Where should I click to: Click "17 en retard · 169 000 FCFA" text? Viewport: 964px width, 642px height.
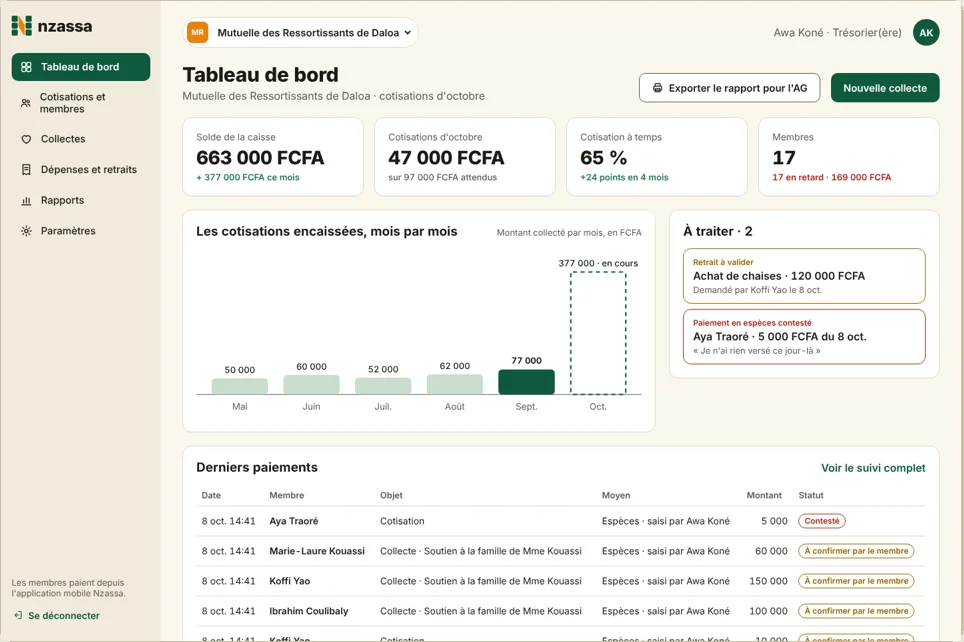point(831,177)
